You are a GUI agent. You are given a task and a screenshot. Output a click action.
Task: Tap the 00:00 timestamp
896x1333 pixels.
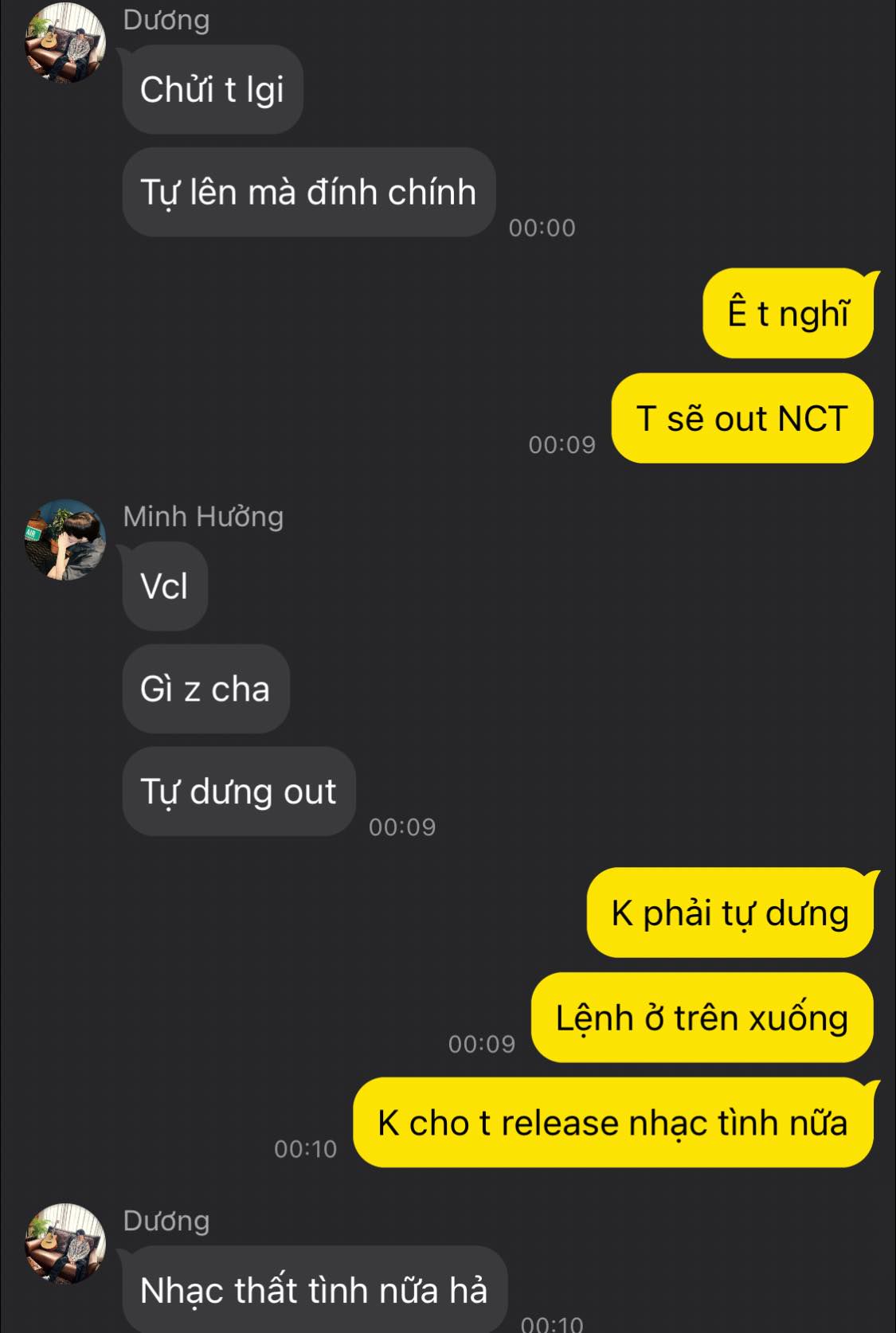(542, 228)
